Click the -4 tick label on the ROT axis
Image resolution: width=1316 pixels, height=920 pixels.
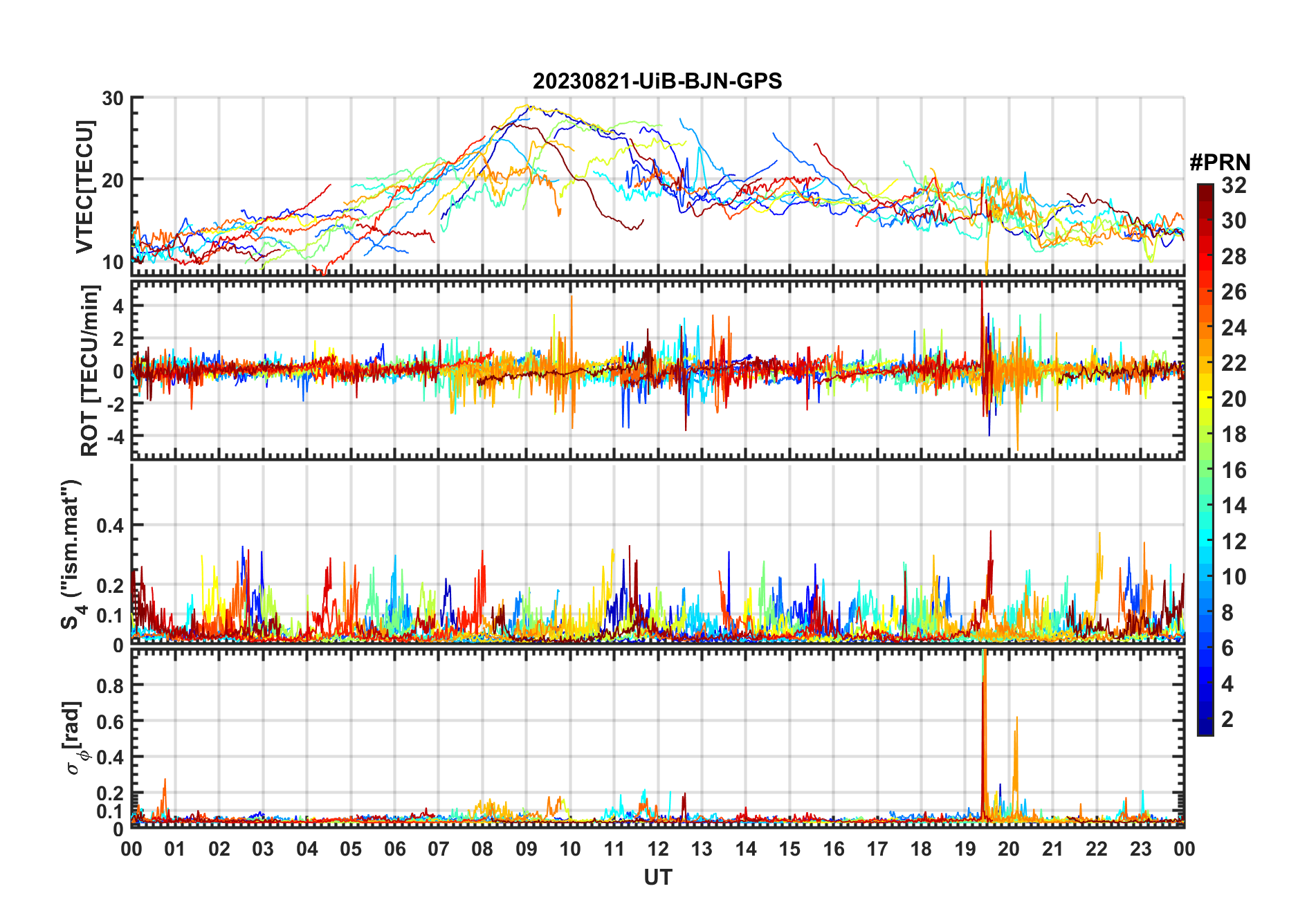[x=115, y=437]
